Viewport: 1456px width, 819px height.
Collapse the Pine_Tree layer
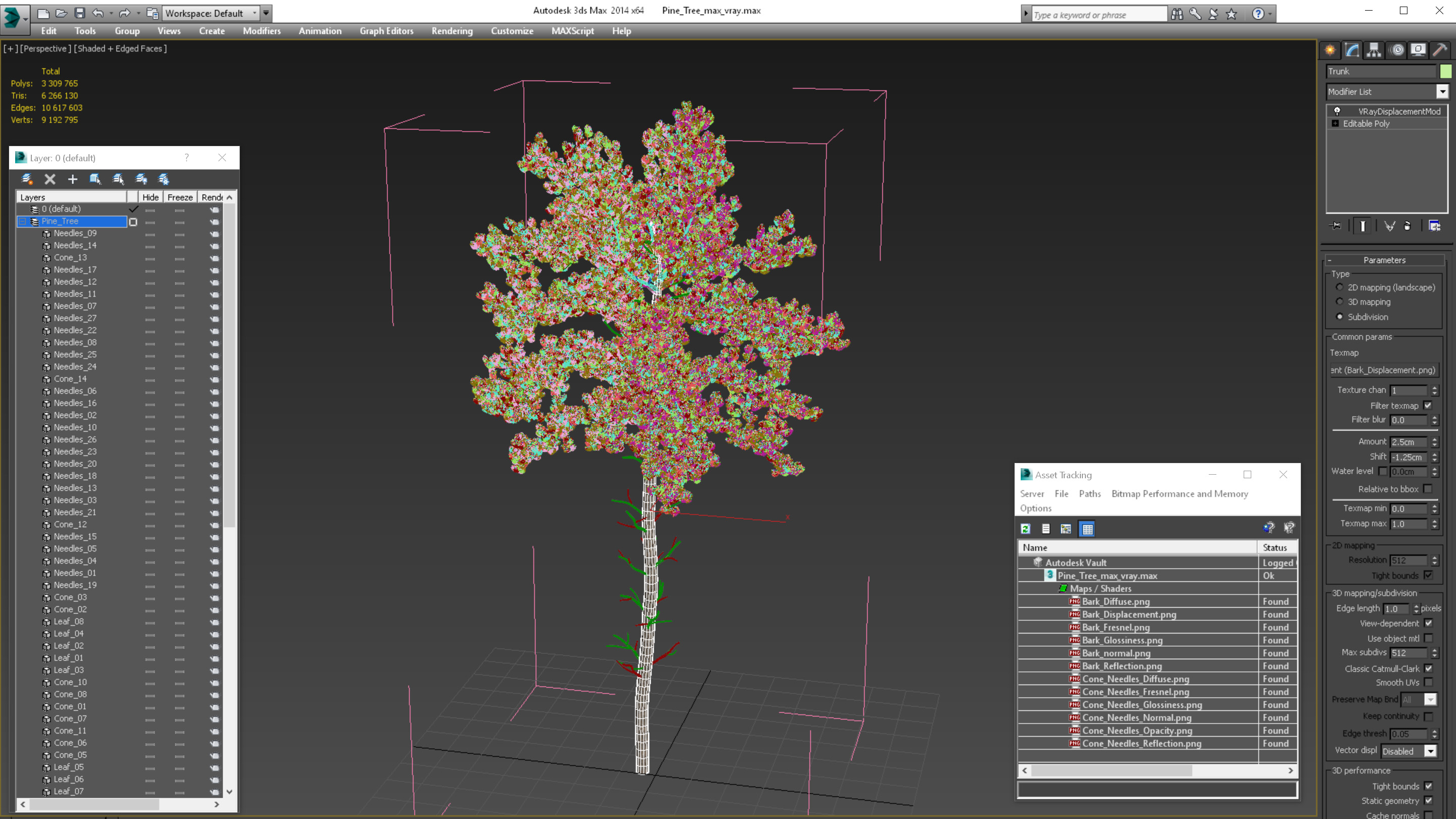(x=23, y=221)
